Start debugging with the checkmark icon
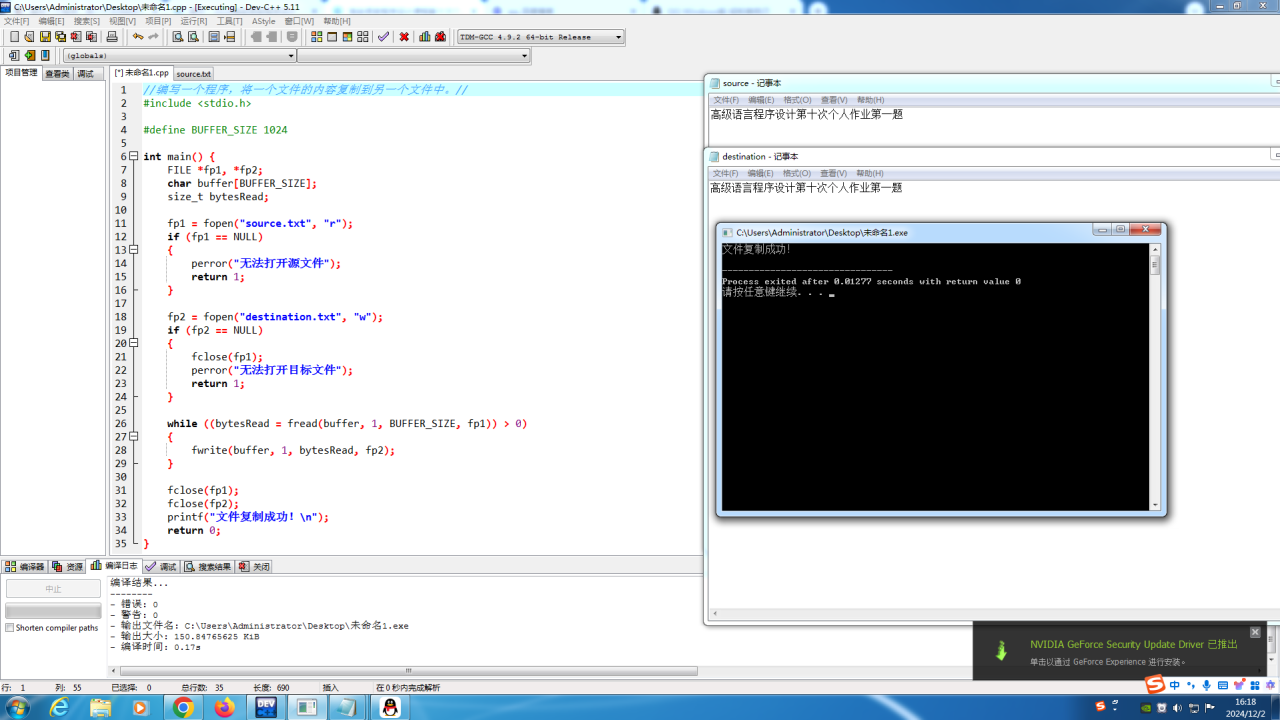This screenshot has height=720, width=1280. pos(383,37)
